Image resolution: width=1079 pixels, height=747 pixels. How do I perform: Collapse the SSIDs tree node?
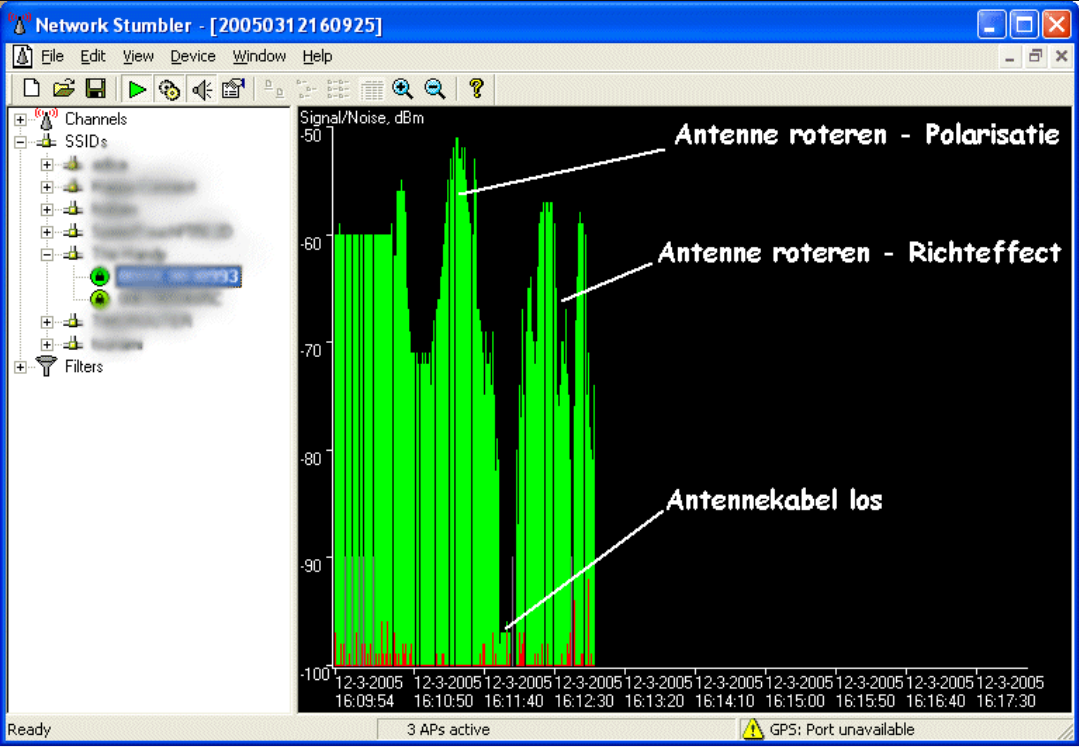(21, 142)
